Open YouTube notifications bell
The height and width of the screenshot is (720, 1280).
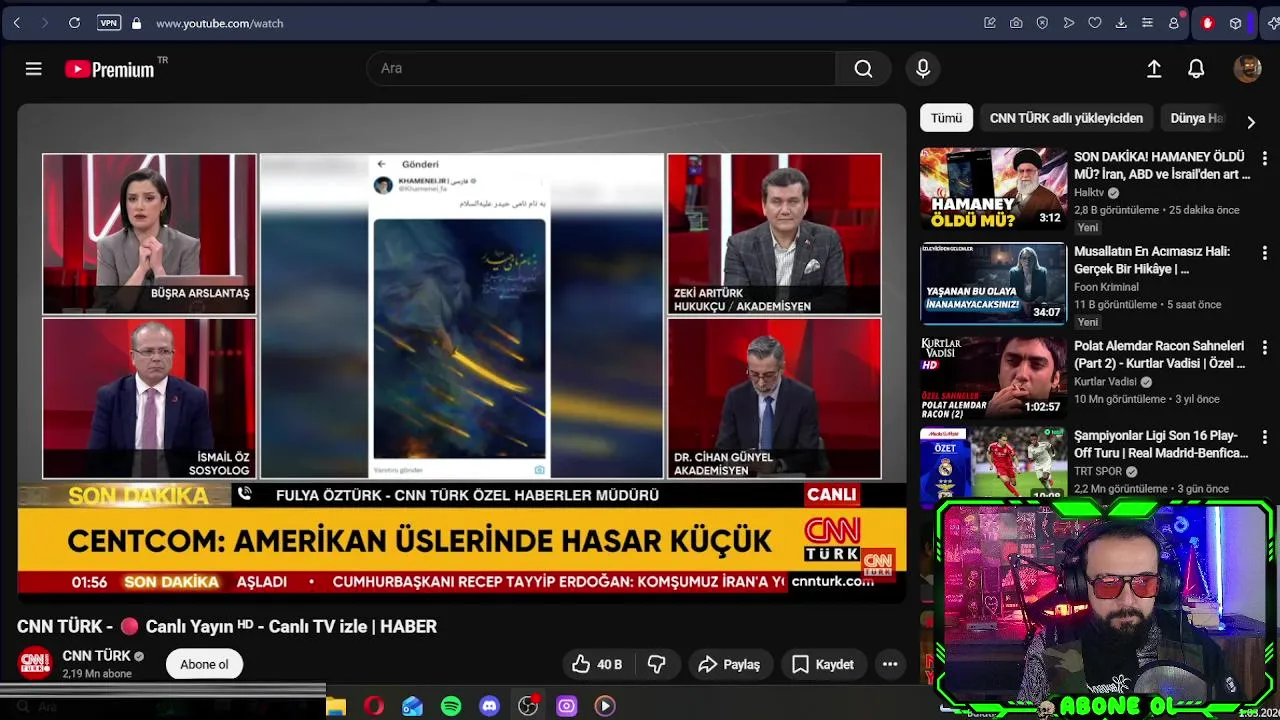click(x=1196, y=69)
